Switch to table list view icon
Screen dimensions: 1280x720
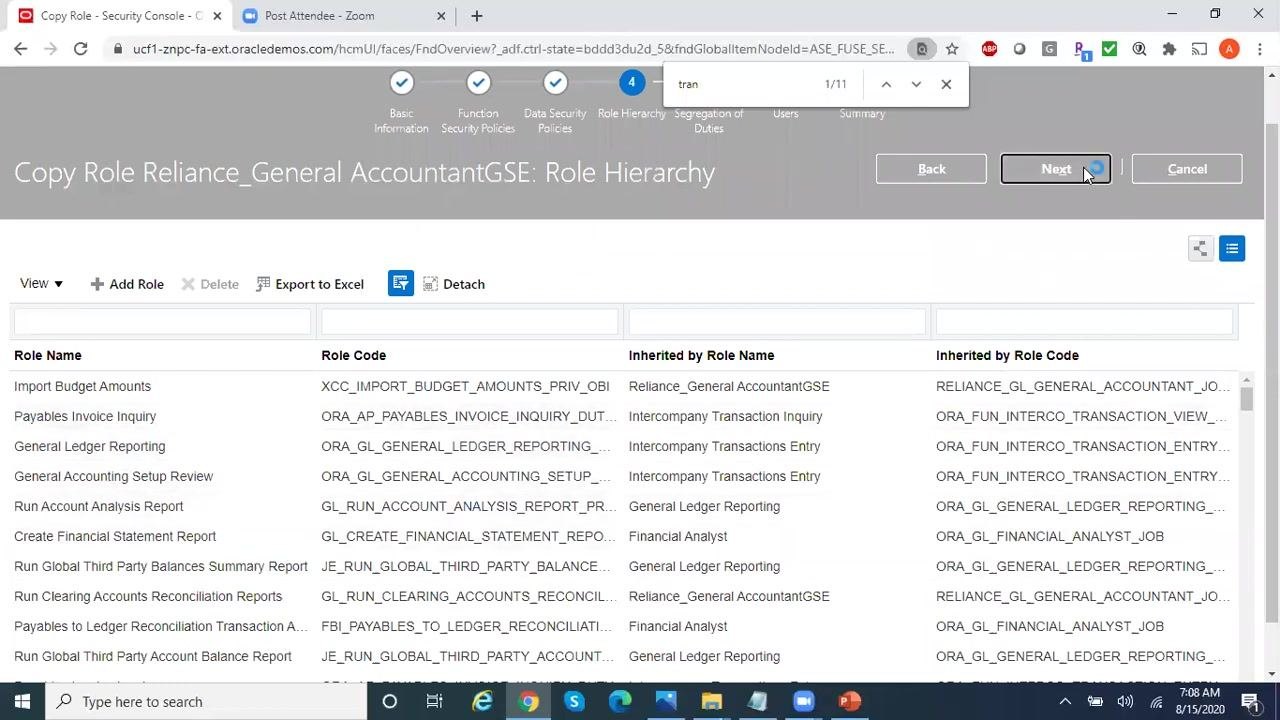coord(1232,249)
